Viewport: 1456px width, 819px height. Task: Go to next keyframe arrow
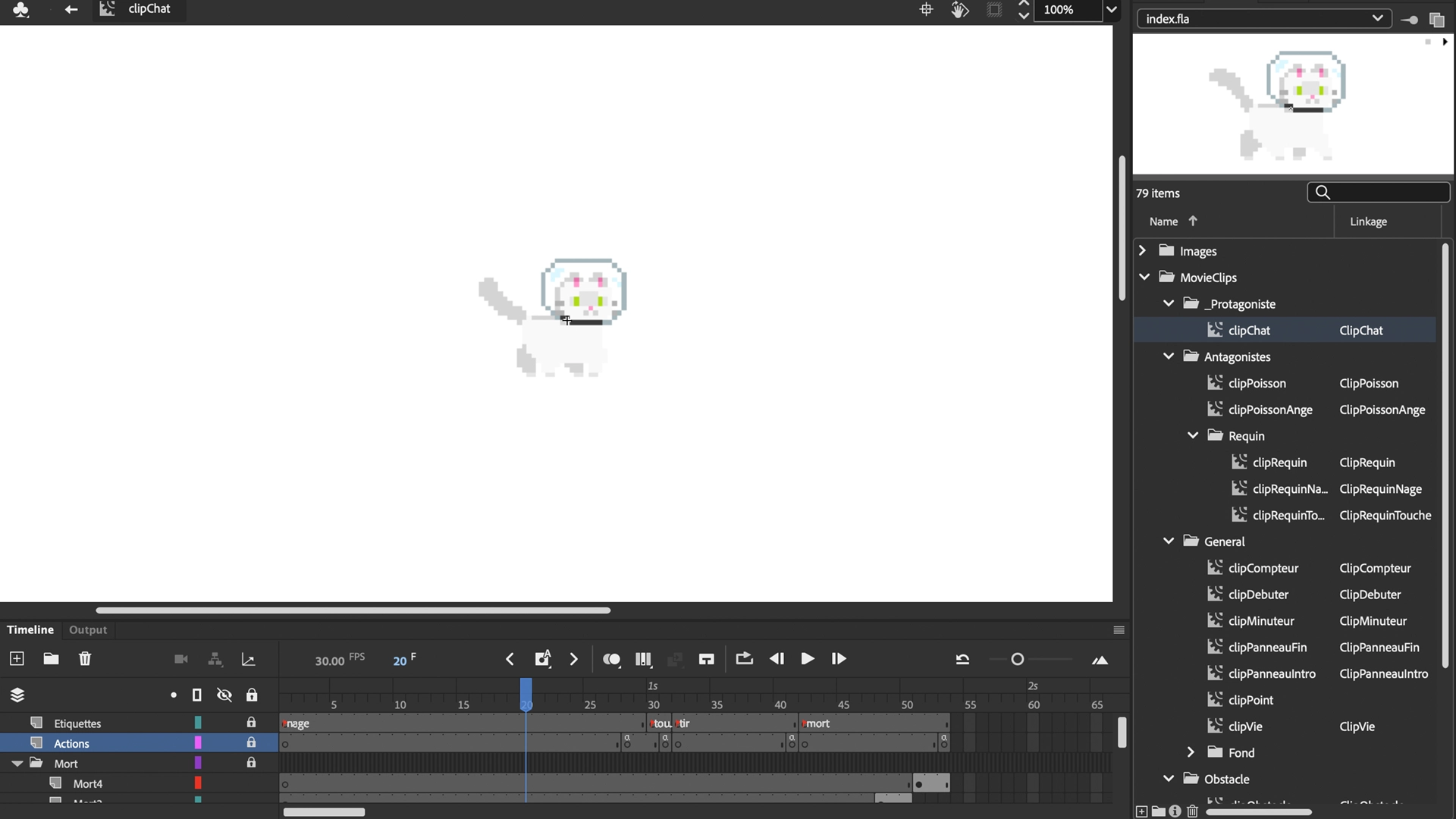[x=574, y=659]
